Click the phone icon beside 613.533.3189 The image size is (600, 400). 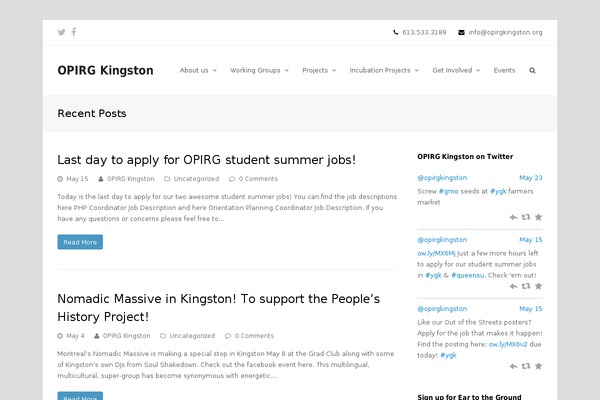[x=396, y=33]
